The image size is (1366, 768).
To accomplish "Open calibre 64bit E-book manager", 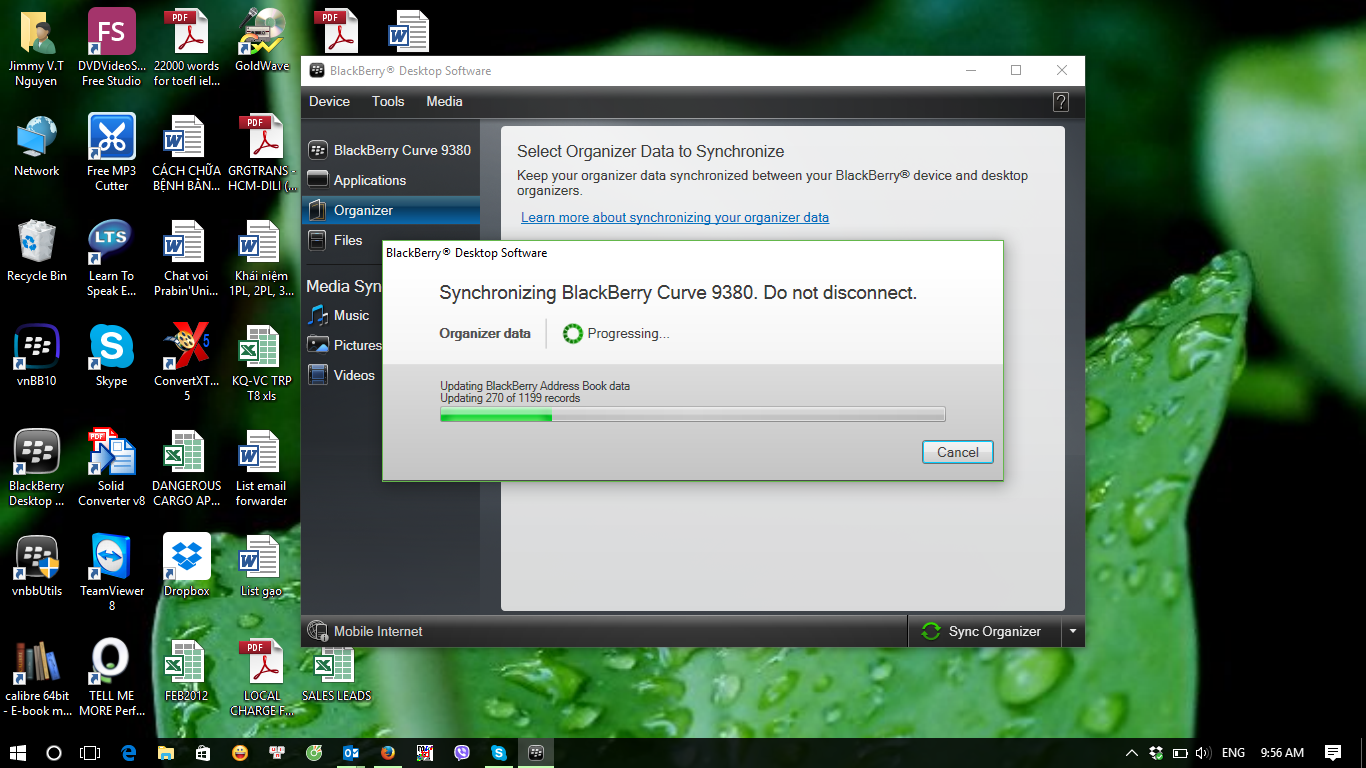I will (x=37, y=677).
